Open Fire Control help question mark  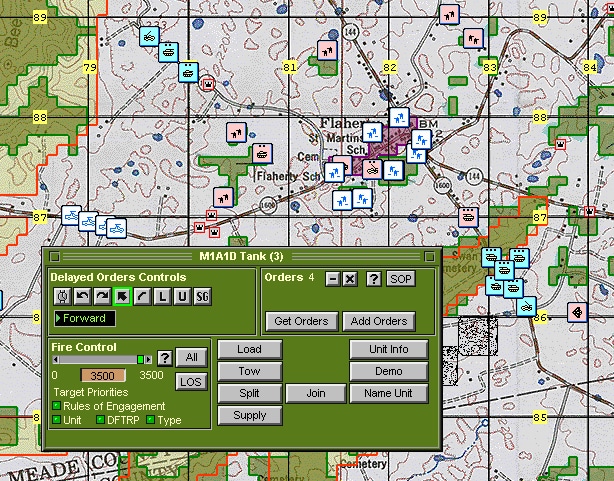165,358
